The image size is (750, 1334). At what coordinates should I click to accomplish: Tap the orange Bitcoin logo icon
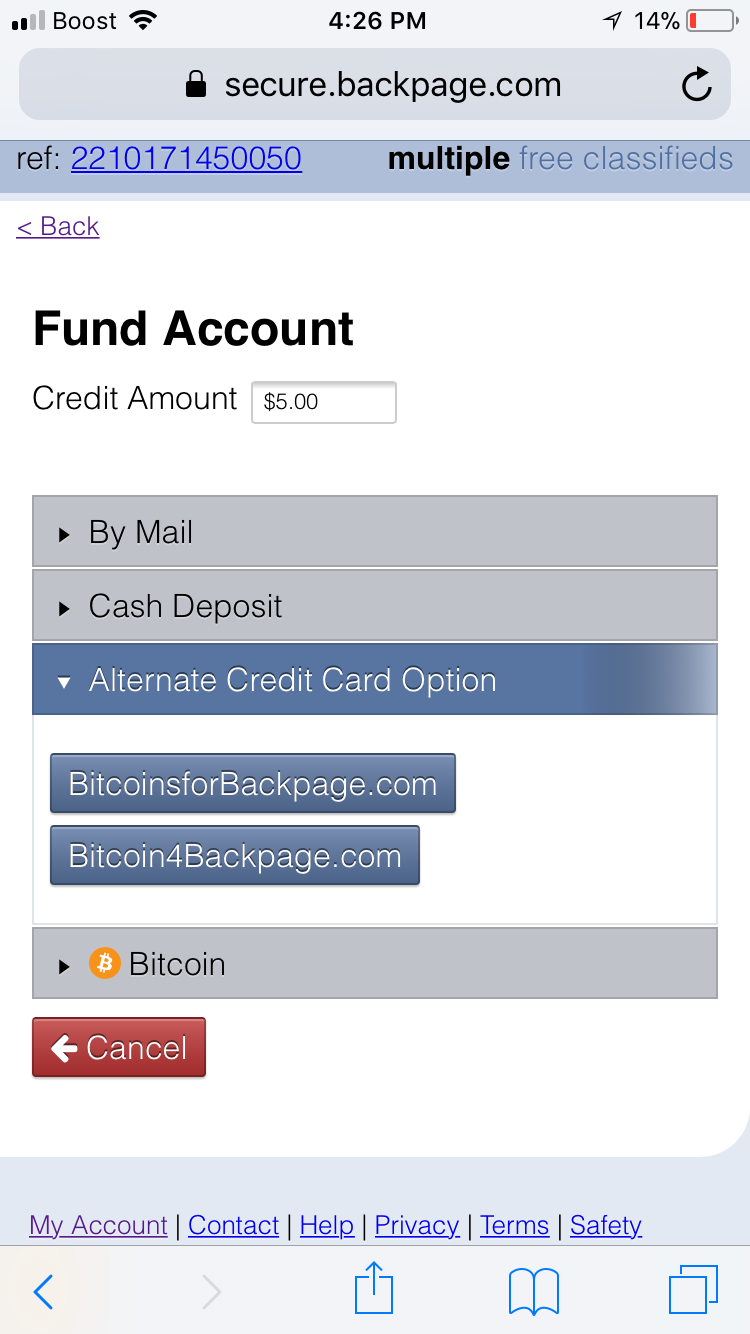tap(105, 964)
